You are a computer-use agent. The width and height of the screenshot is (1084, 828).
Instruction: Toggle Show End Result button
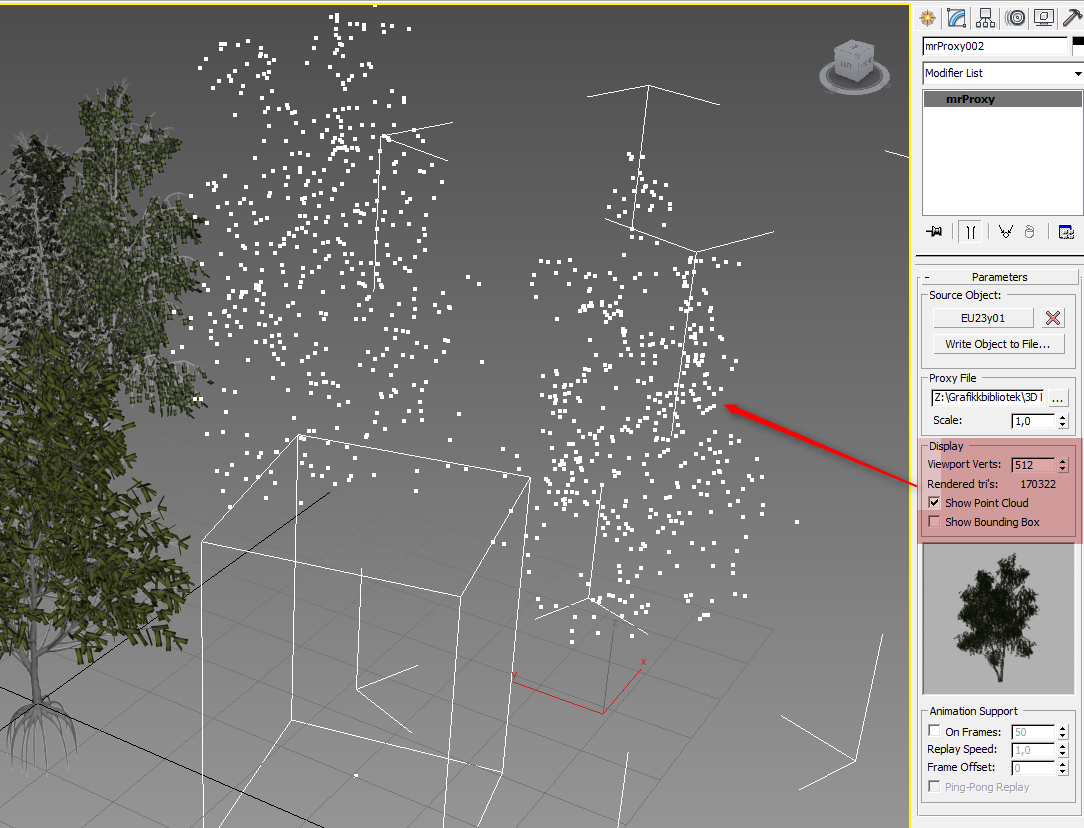coord(970,232)
